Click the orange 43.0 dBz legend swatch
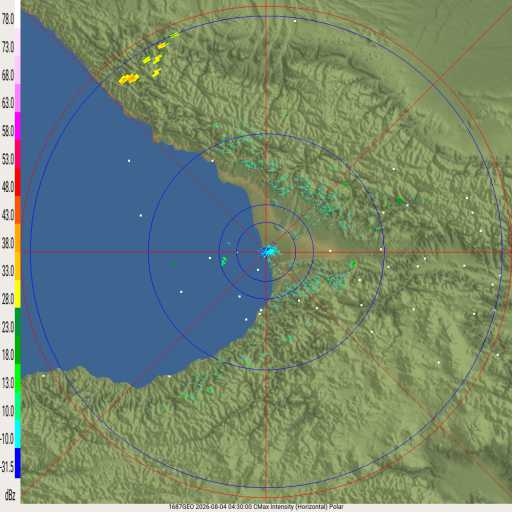 click(x=18, y=210)
